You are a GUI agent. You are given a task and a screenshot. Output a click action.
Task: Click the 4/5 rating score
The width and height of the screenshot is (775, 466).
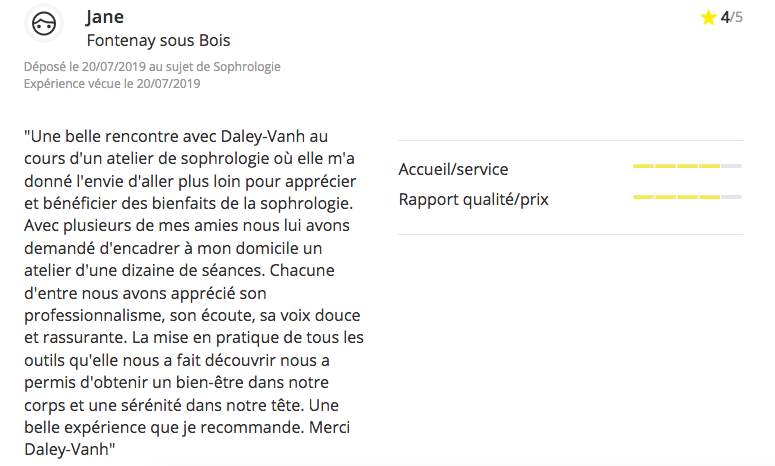[732, 17]
